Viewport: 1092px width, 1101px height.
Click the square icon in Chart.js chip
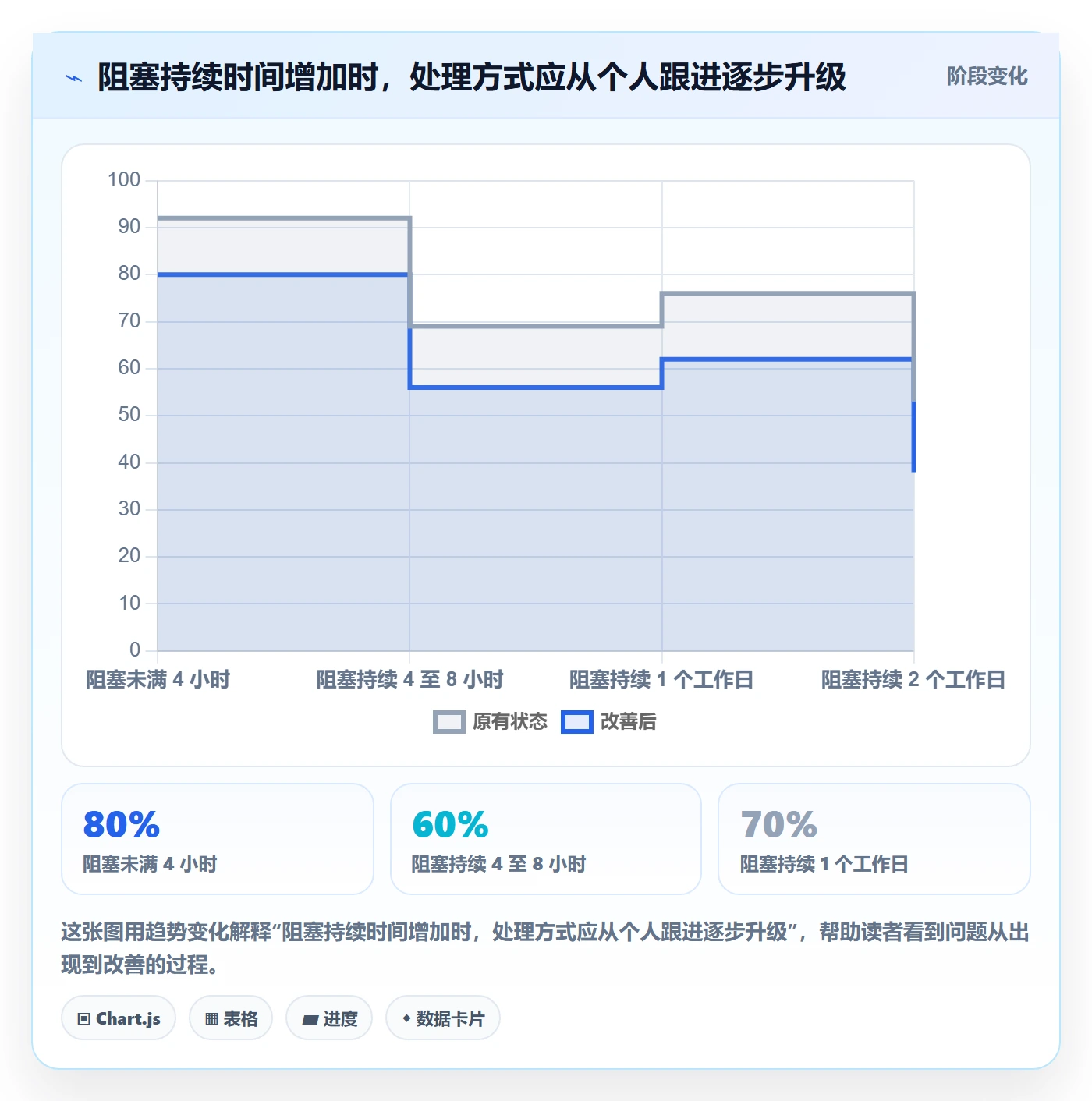coord(84,1018)
